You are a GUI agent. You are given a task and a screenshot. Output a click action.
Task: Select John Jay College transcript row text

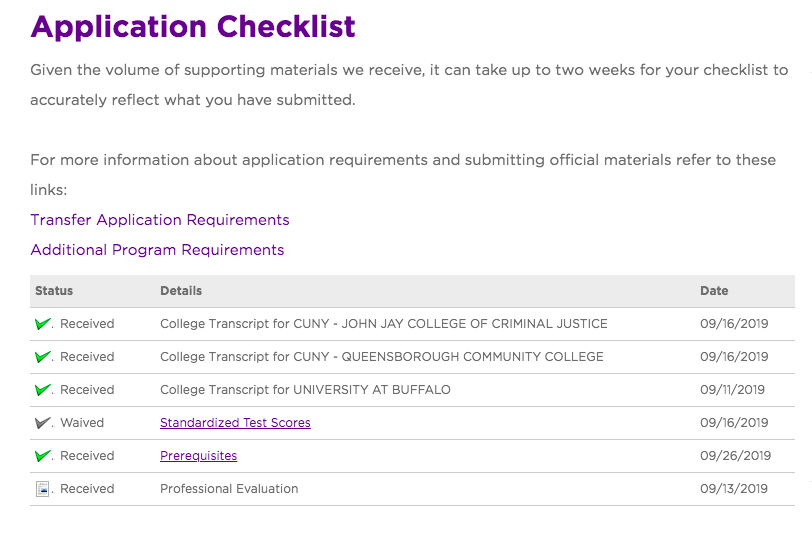(x=384, y=324)
